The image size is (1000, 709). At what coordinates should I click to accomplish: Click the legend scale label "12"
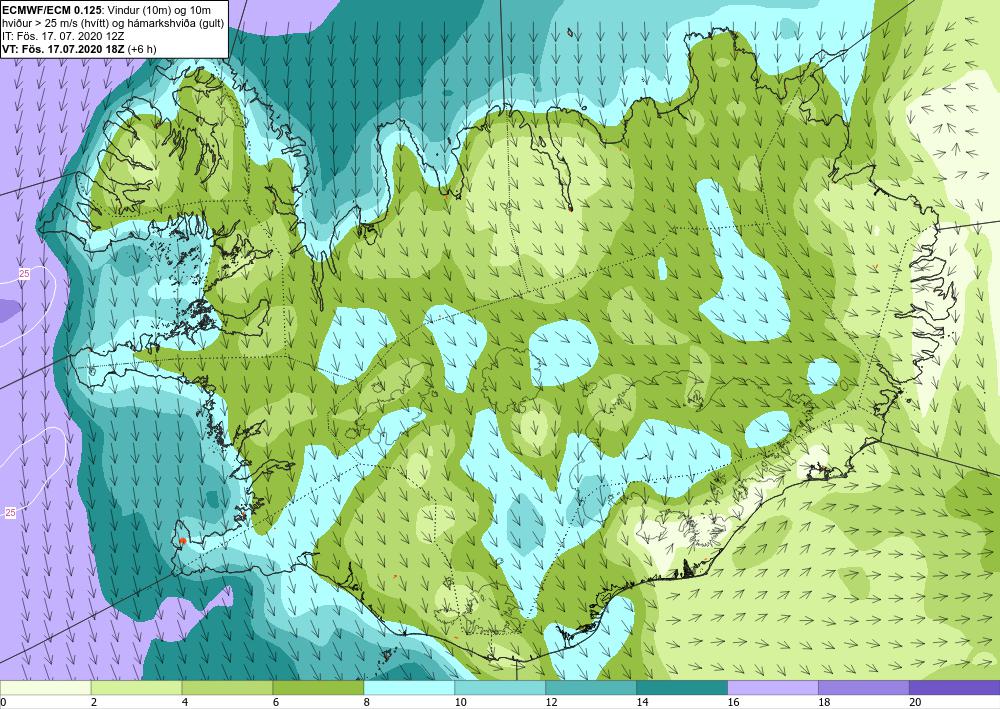[551, 703]
